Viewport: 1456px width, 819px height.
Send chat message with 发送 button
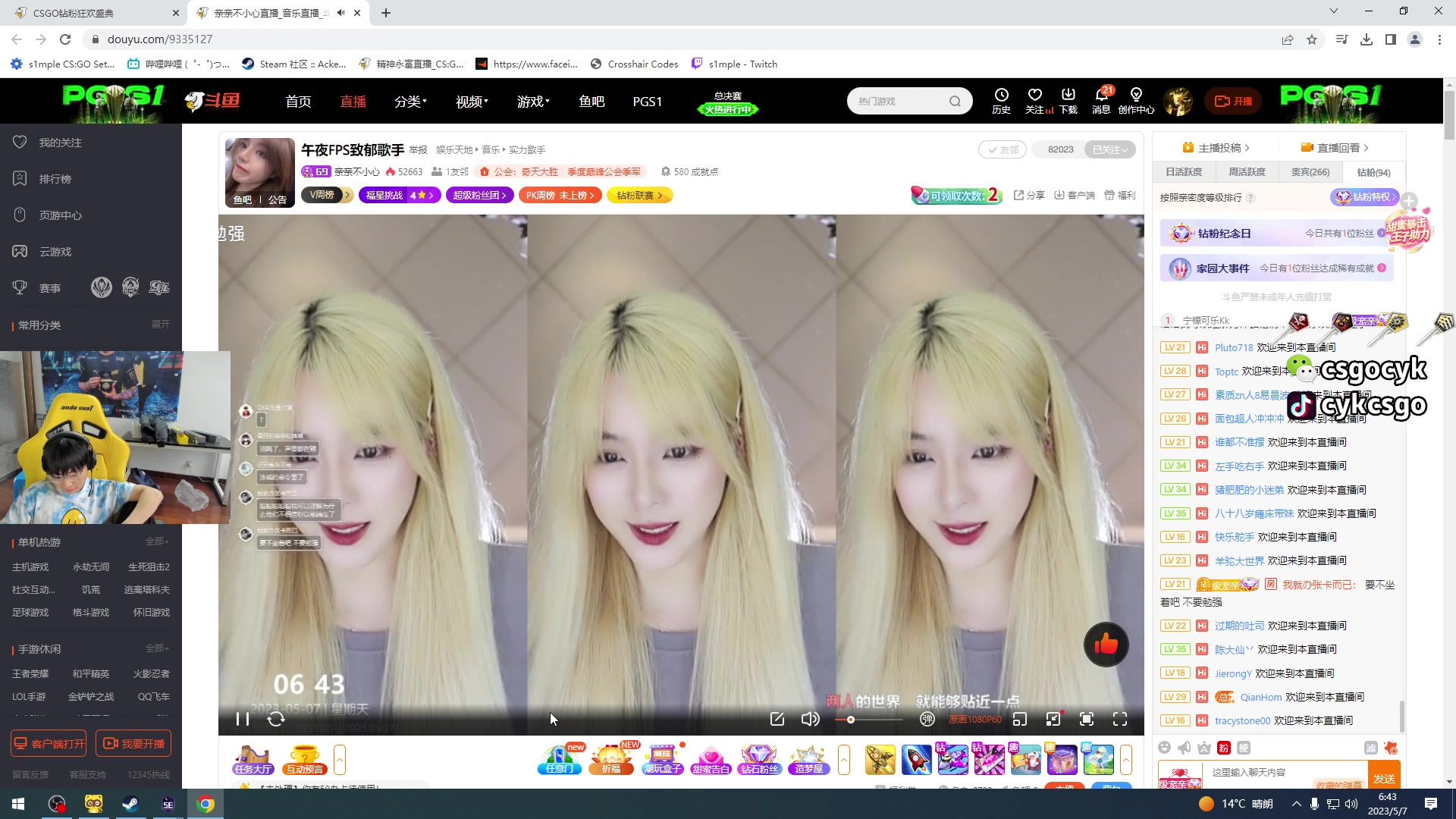tap(1384, 777)
